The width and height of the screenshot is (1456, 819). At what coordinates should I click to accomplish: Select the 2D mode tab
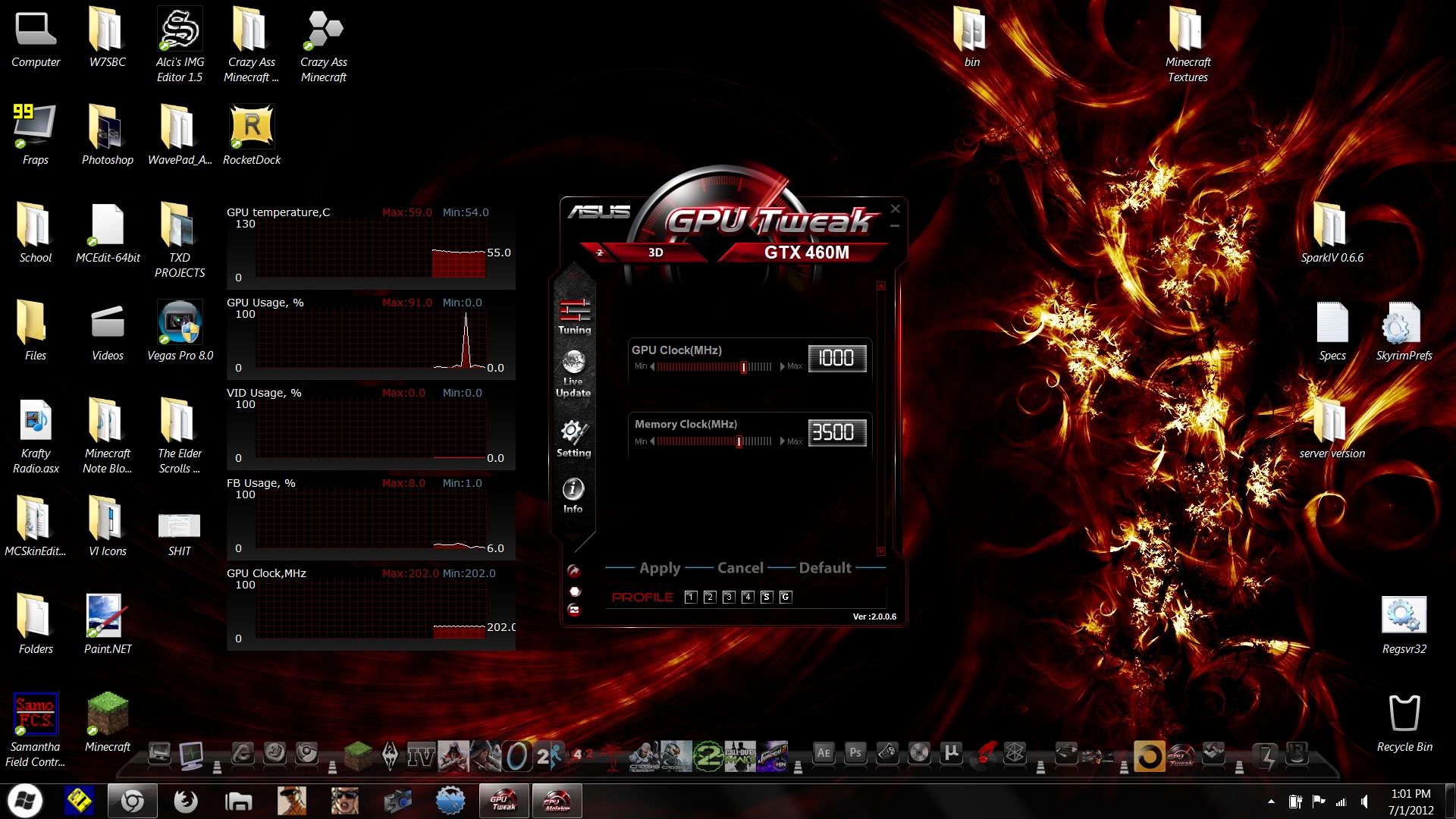click(600, 253)
